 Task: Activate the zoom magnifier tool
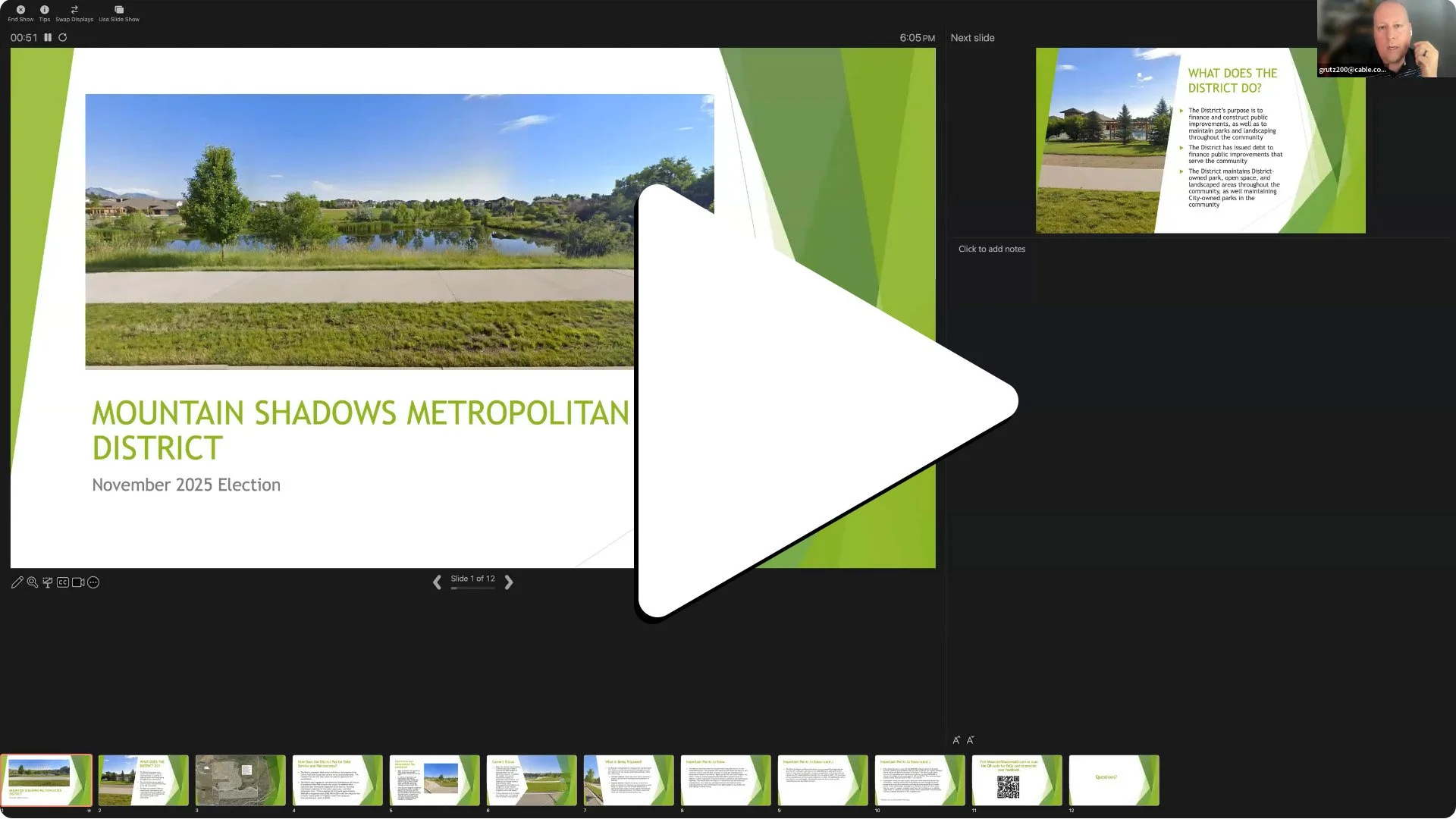tap(33, 582)
